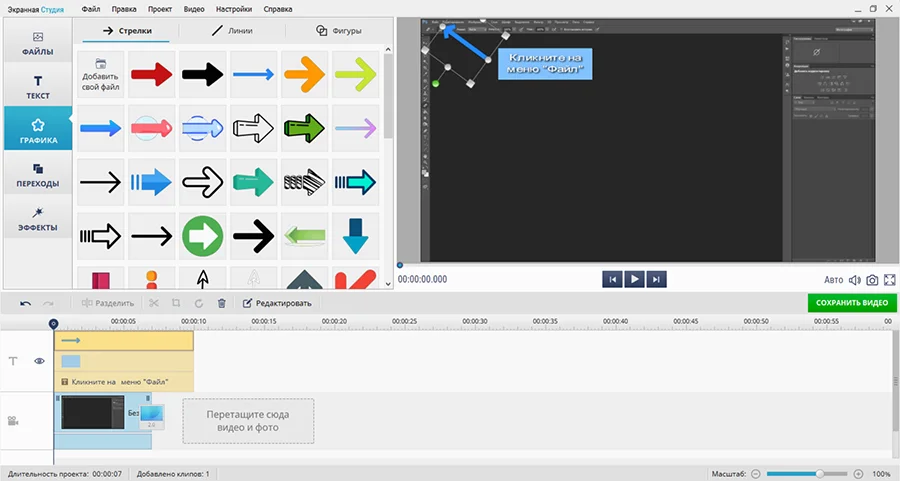Click the undo arrow in the timeline toolbar

point(25,303)
